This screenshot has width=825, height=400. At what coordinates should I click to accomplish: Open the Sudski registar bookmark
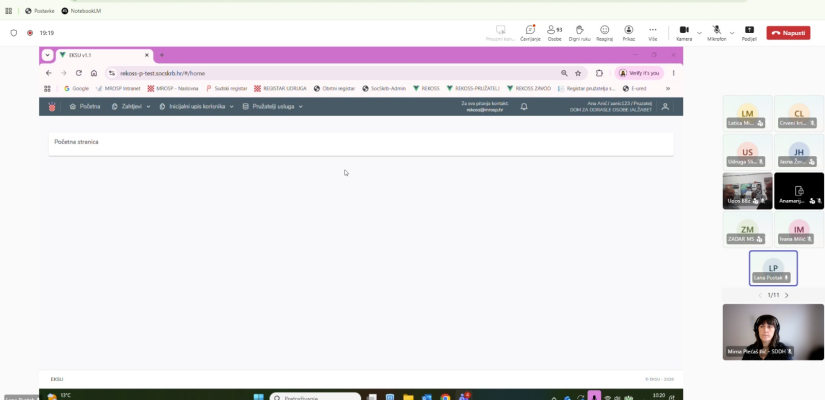point(226,88)
